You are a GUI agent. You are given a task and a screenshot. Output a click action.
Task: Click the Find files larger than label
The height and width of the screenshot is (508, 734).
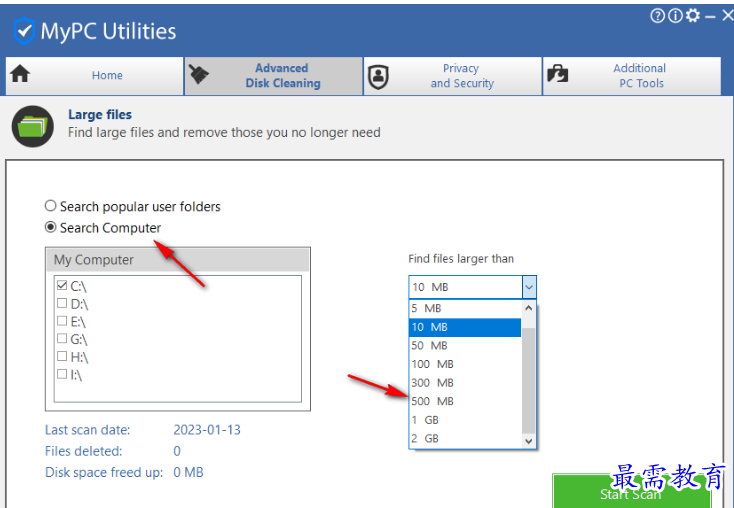pyautogui.click(x=461, y=258)
